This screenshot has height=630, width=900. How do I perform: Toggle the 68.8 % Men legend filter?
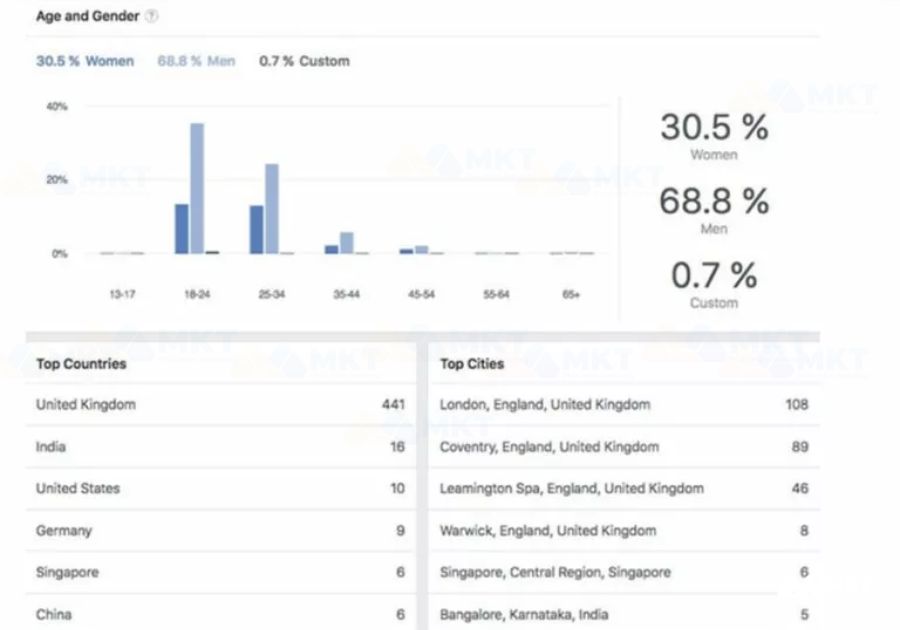point(196,61)
